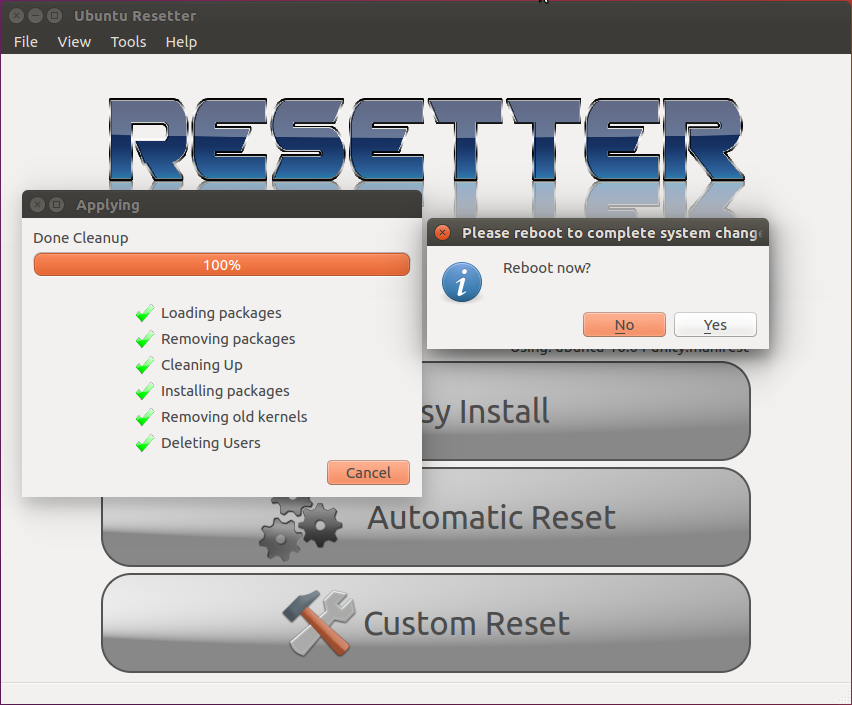Click the checkmark beside Removing packages

(x=145, y=339)
